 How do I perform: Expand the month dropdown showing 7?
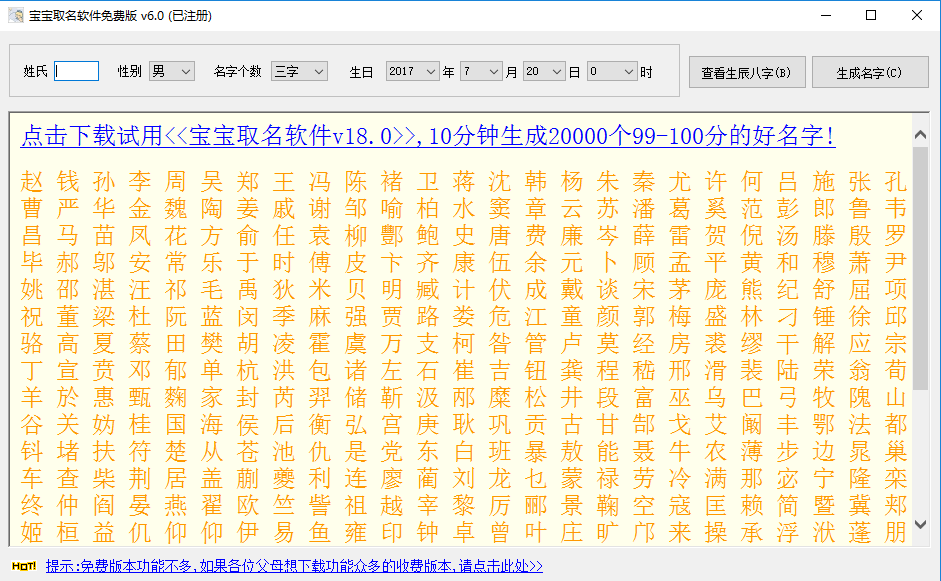[480, 71]
